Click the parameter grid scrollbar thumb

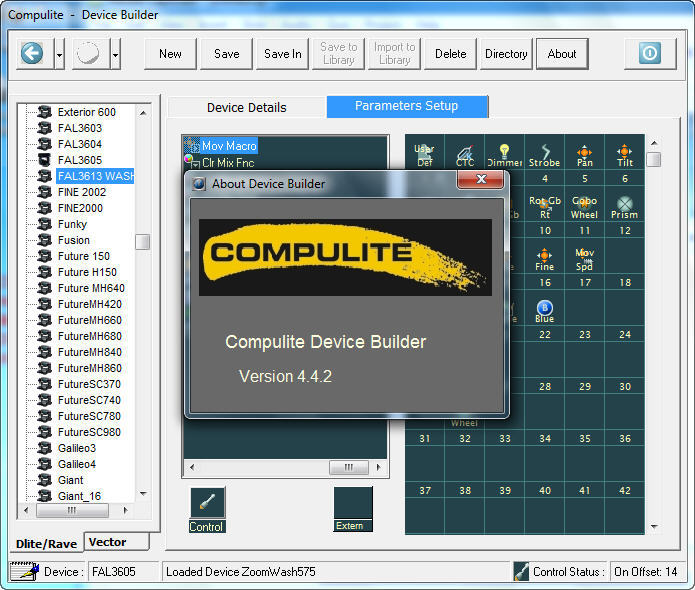coord(654,159)
